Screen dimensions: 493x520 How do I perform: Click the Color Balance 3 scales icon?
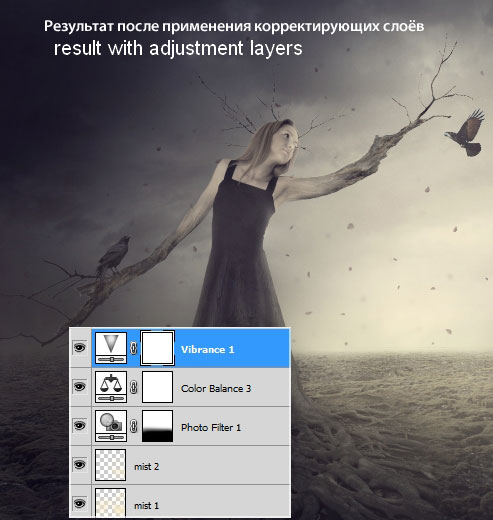(x=111, y=387)
